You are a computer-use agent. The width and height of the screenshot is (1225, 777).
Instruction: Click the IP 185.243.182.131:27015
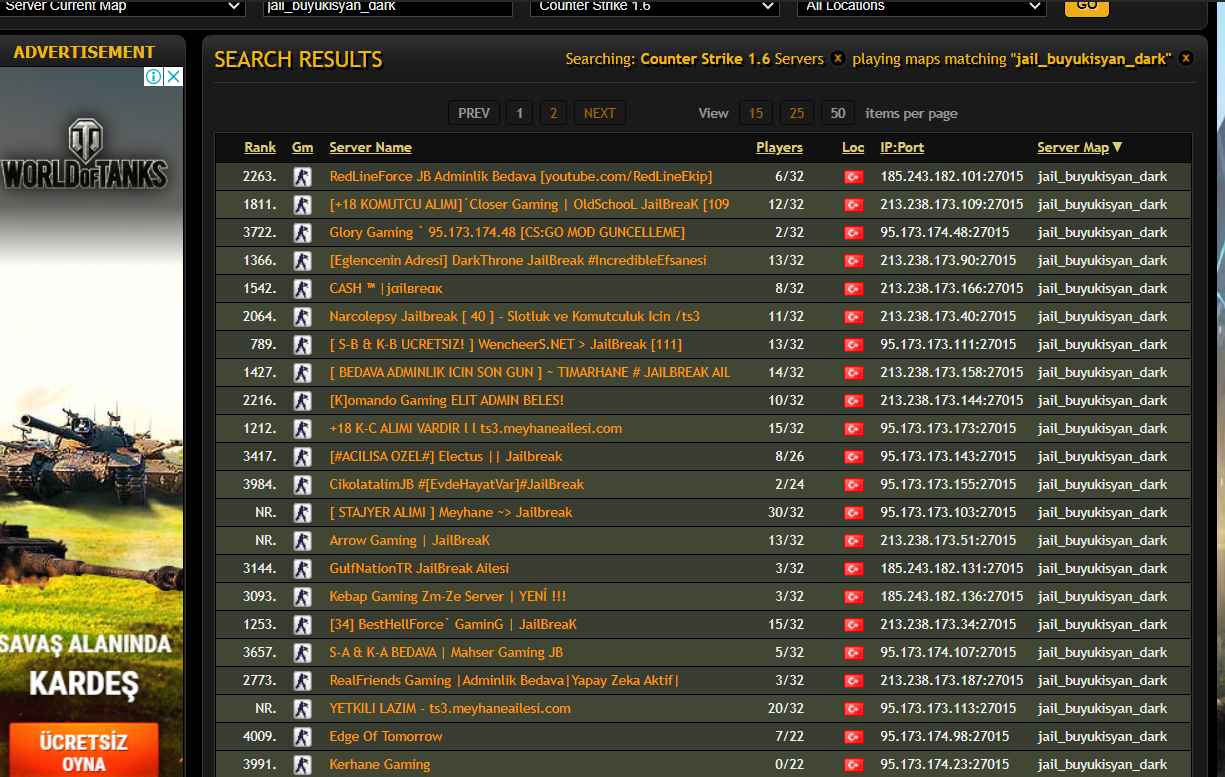[x=951, y=568]
